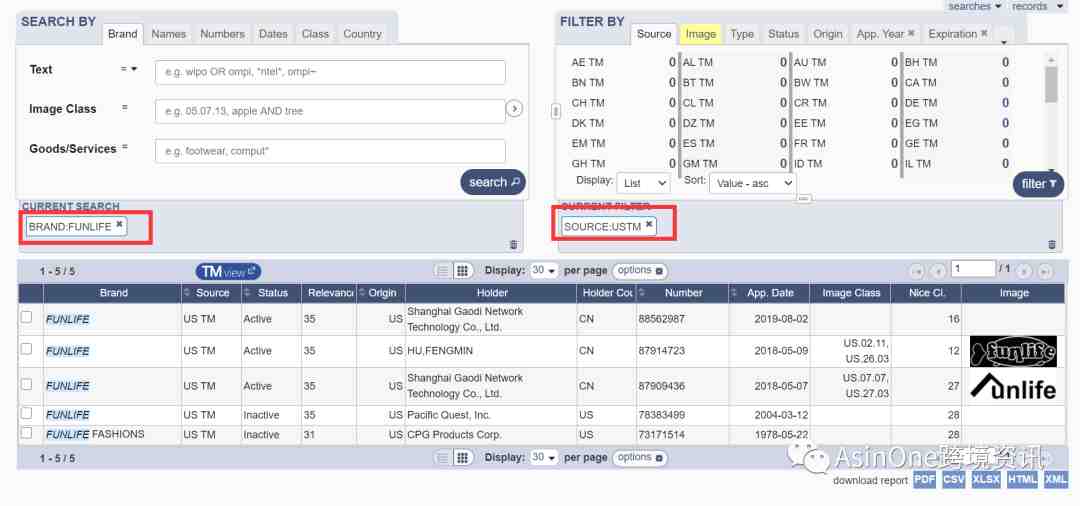The image size is (1080, 506).
Task: Expand more filter tabs arrow
Action: pyautogui.click(x=1004, y=40)
